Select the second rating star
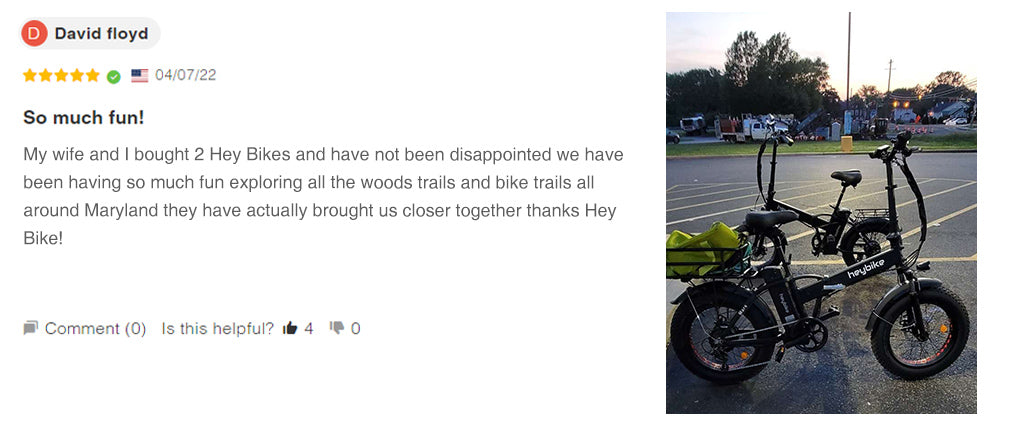1009x429 pixels. (46, 75)
